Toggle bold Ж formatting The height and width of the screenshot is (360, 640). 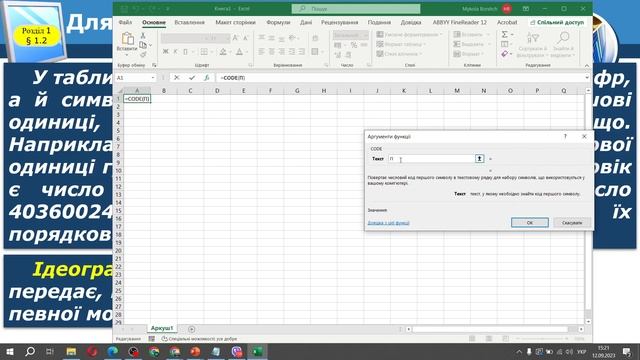click(165, 51)
